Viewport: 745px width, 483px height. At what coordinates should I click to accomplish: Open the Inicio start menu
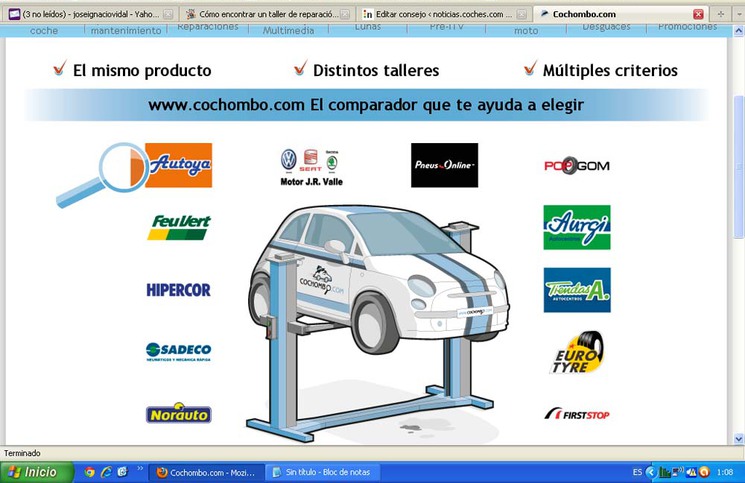click(x=37, y=472)
